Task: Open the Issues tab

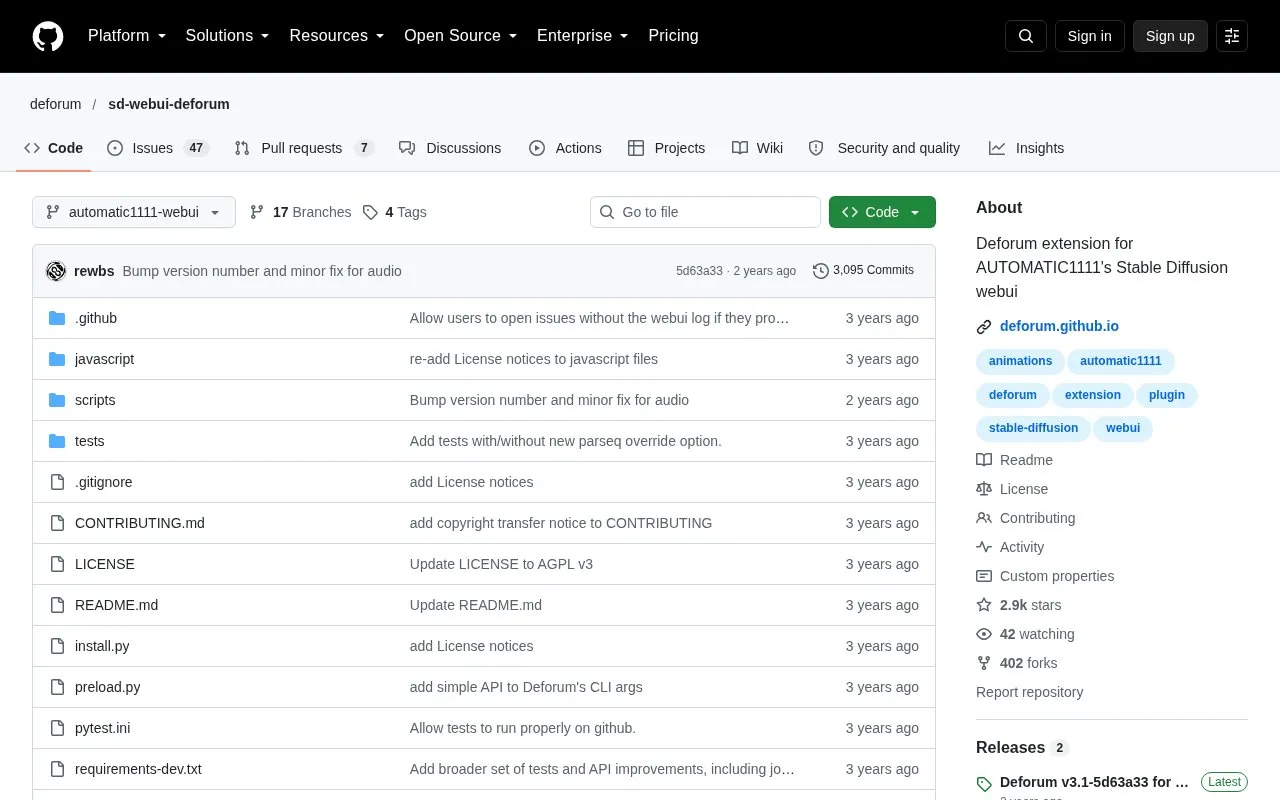Action: [x=157, y=148]
